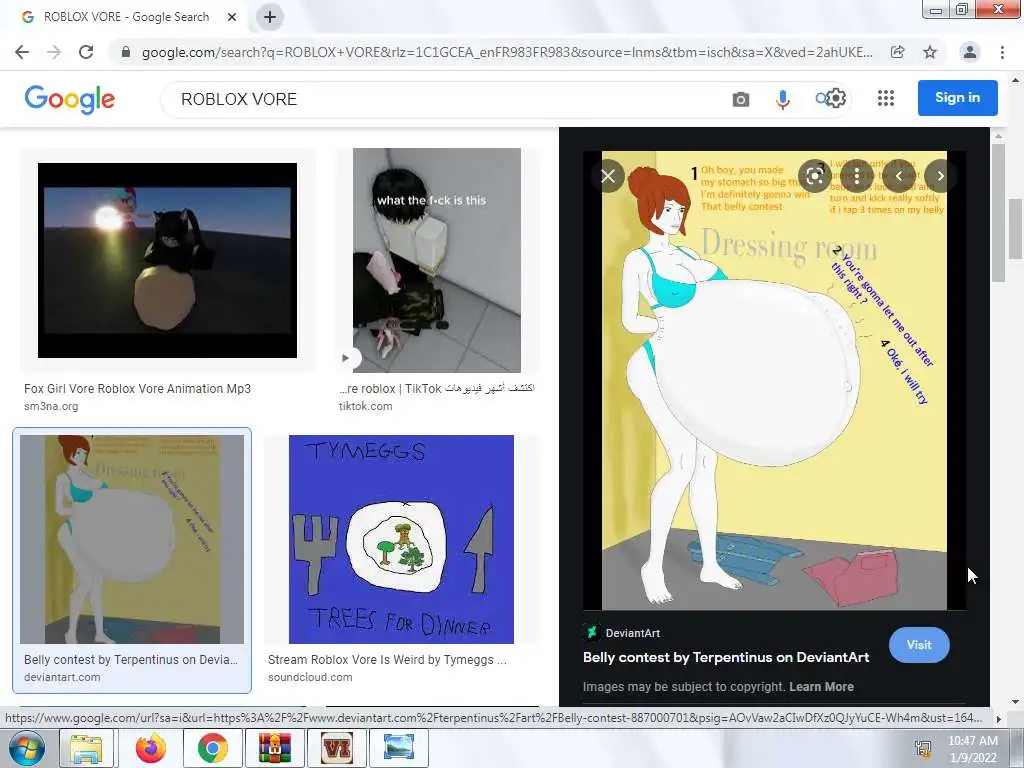Switch to Chrome in the taskbar

(212, 748)
